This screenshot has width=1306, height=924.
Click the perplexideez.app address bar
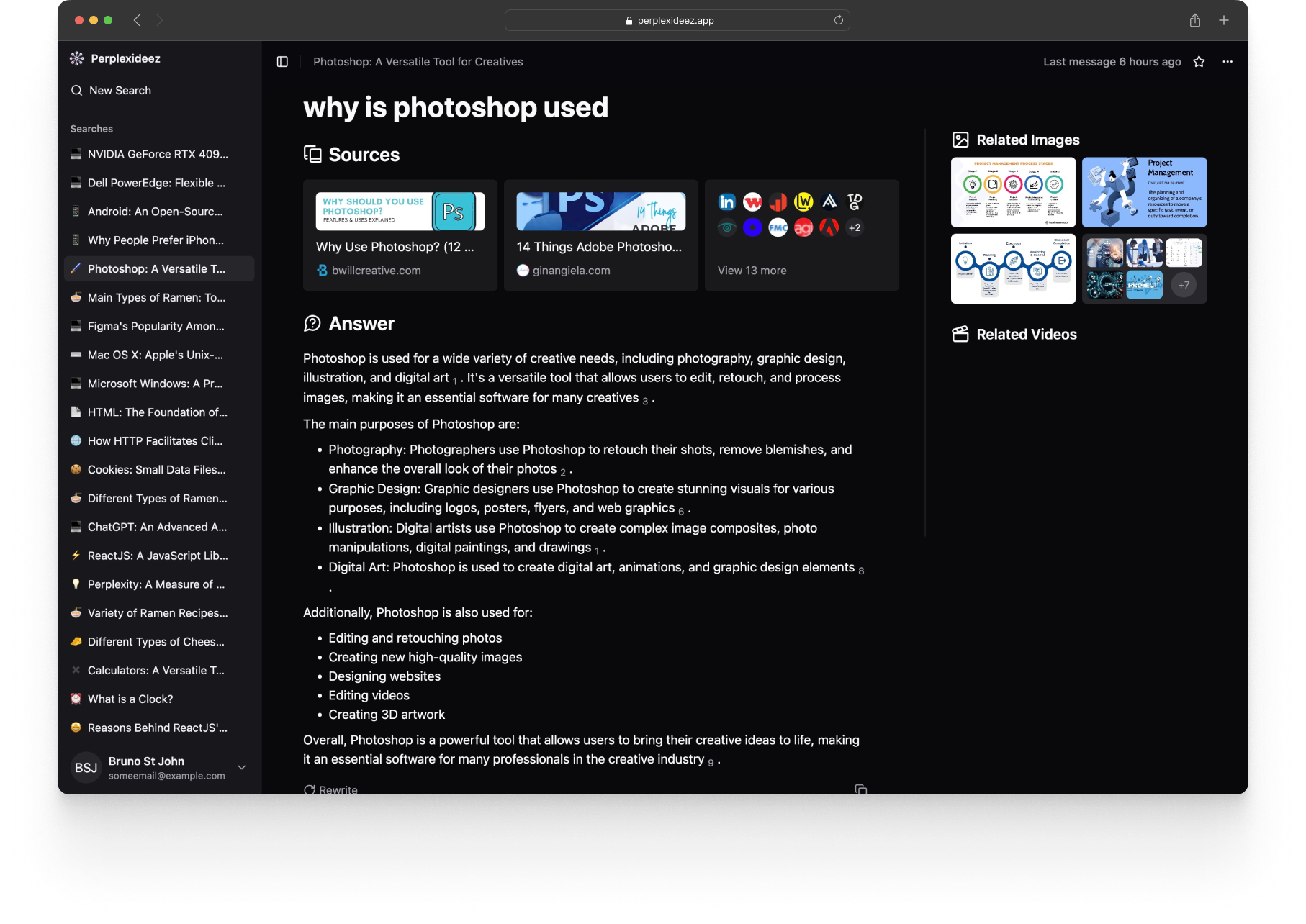click(x=675, y=20)
